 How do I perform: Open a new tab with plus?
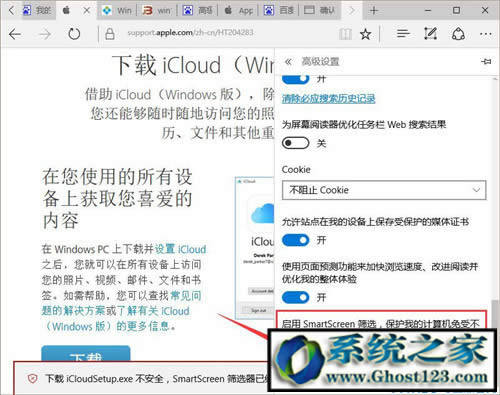tap(374, 11)
